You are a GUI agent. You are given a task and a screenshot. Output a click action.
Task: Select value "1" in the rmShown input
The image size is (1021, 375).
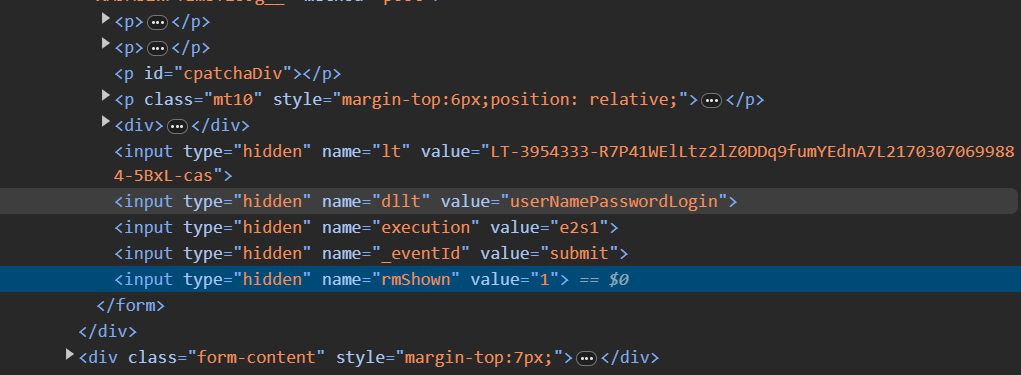point(544,279)
